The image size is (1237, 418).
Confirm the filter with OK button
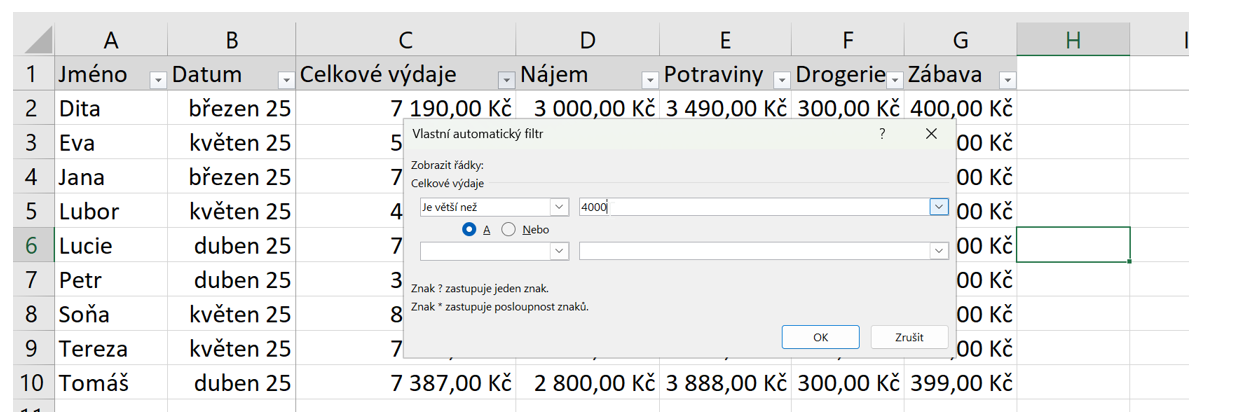pos(820,337)
